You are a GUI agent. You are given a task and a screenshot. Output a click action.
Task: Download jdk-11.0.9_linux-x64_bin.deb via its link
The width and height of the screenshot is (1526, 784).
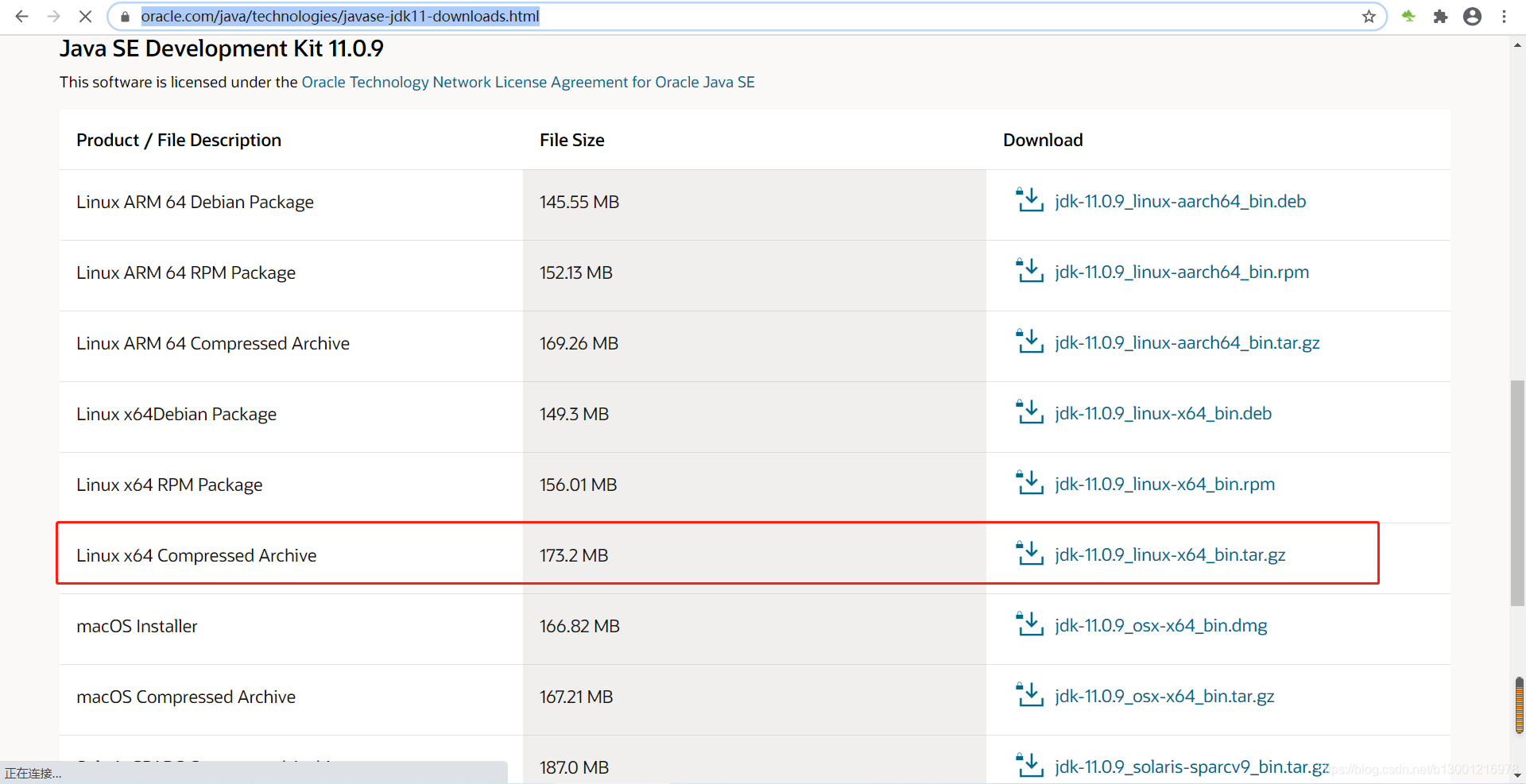(1163, 413)
